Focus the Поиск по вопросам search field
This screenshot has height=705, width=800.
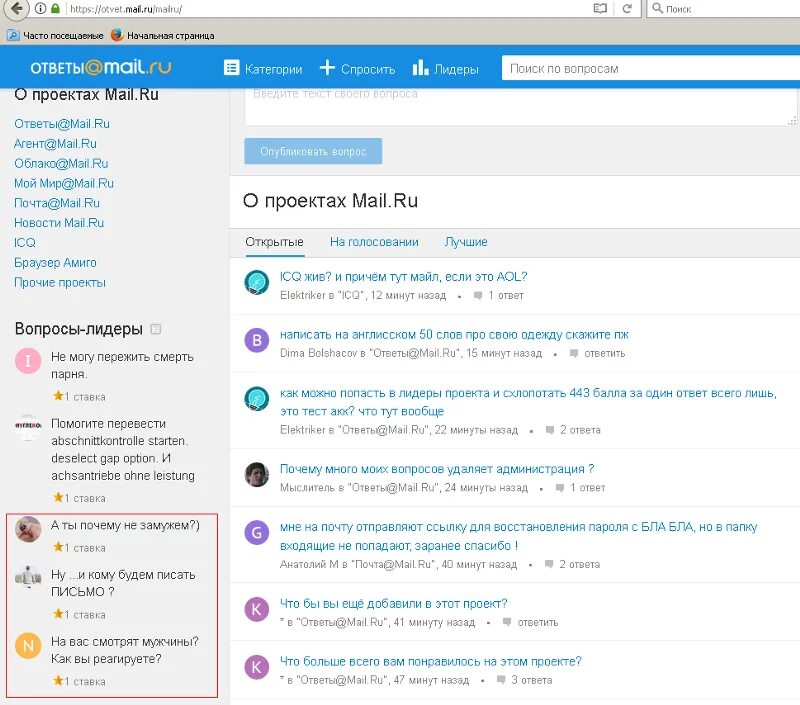point(651,68)
